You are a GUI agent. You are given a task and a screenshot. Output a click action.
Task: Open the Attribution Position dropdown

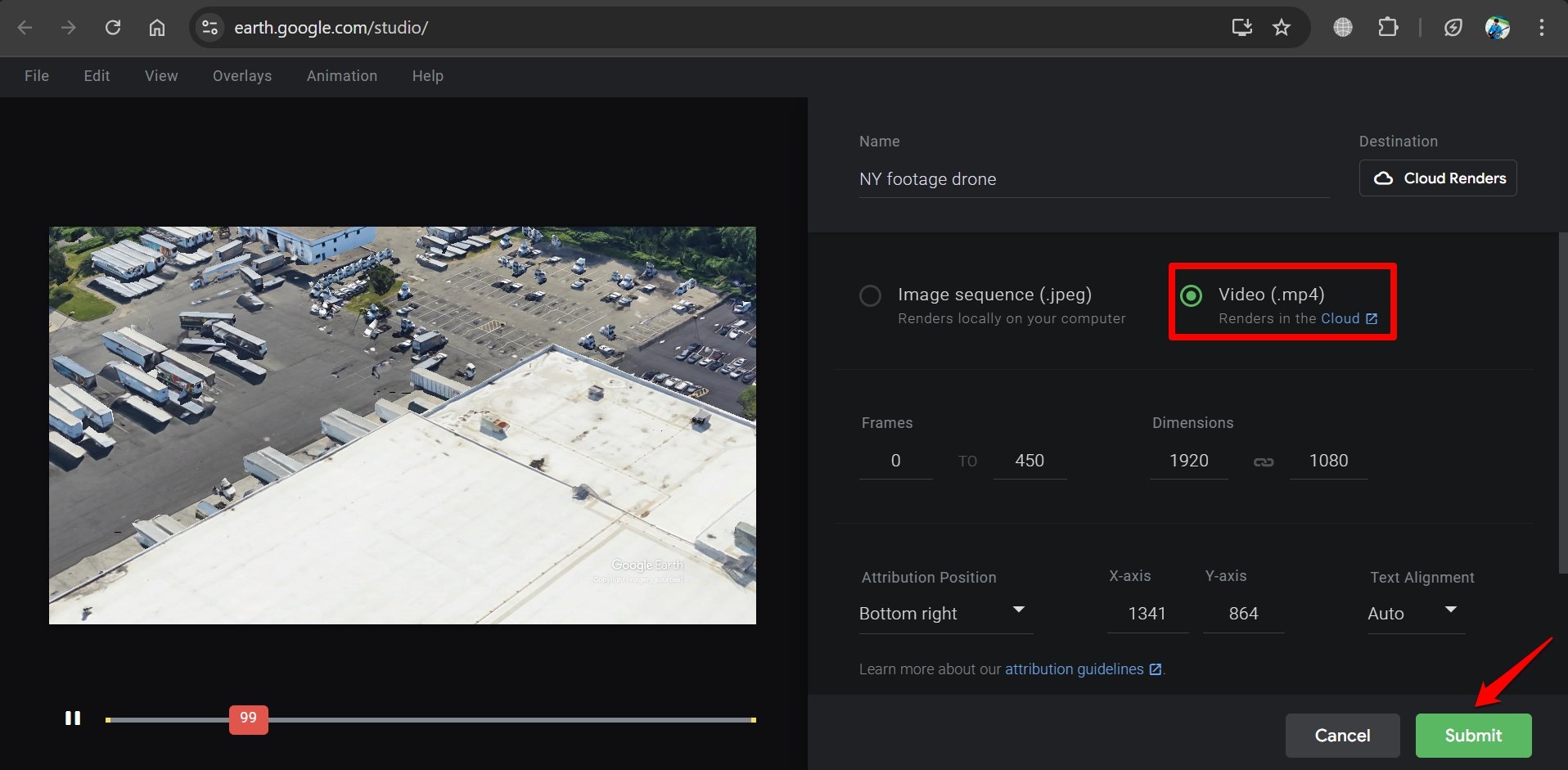point(945,614)
